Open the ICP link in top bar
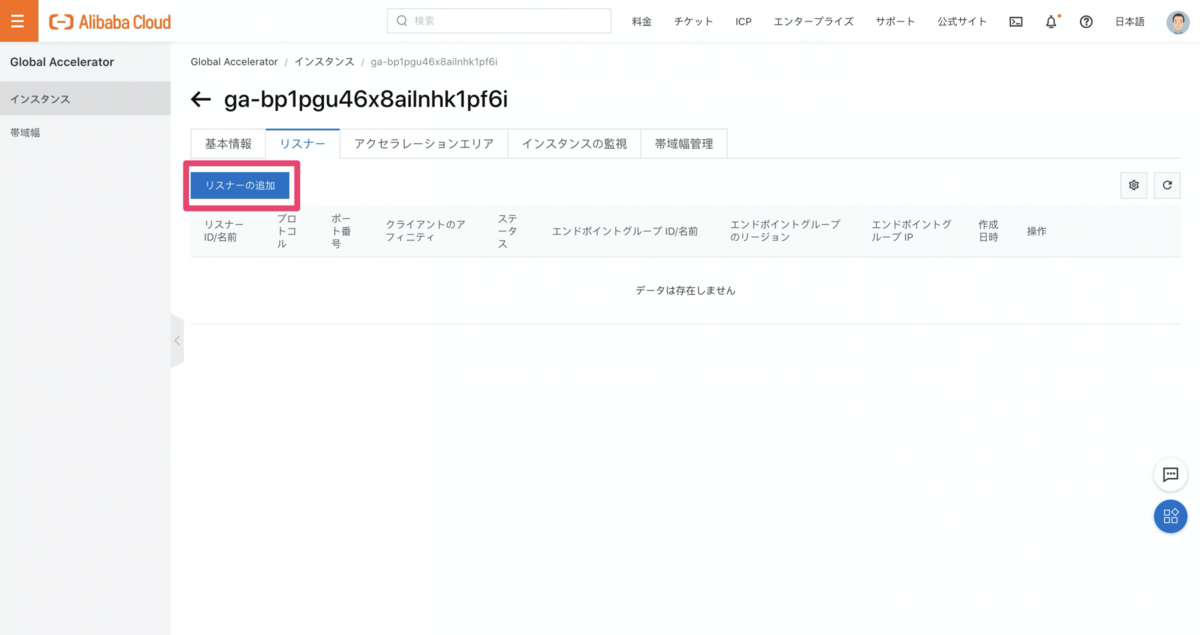 coord(744,21)
